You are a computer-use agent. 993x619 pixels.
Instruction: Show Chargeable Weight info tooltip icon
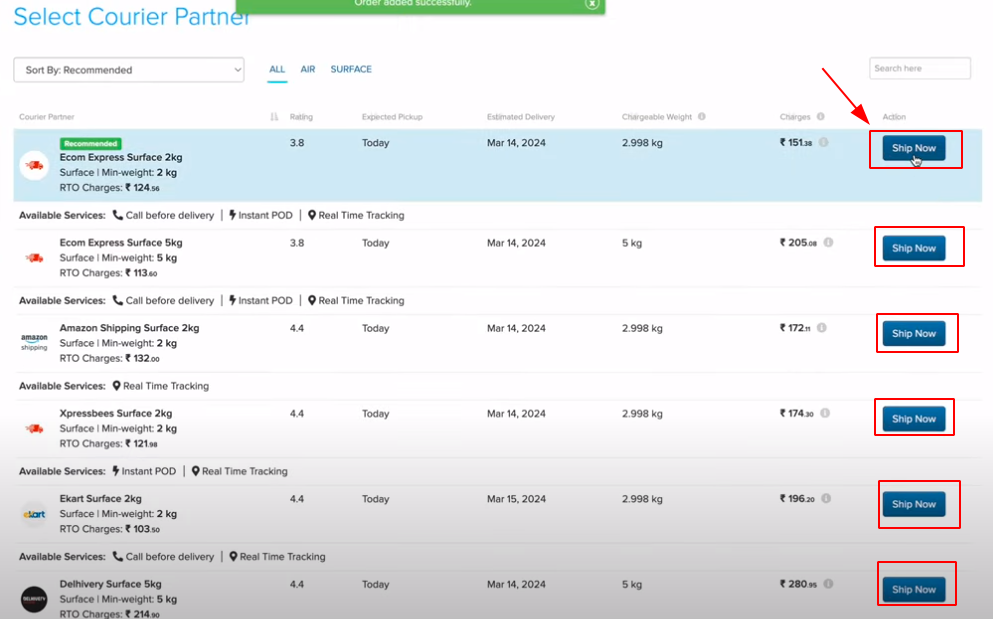pos(702,117)
